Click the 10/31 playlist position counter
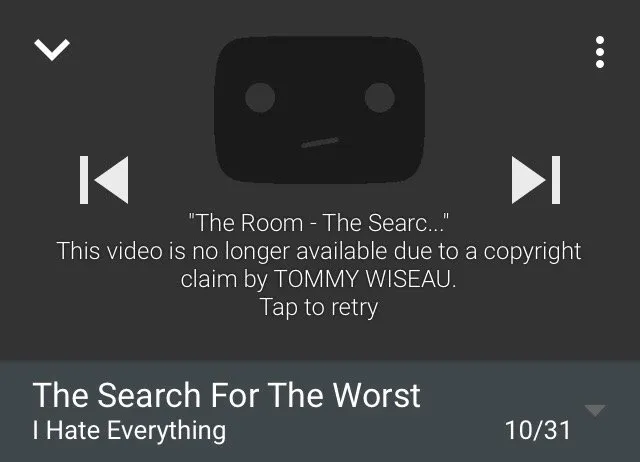The height and width of the screenshot is (462, 640). point(538,430)
